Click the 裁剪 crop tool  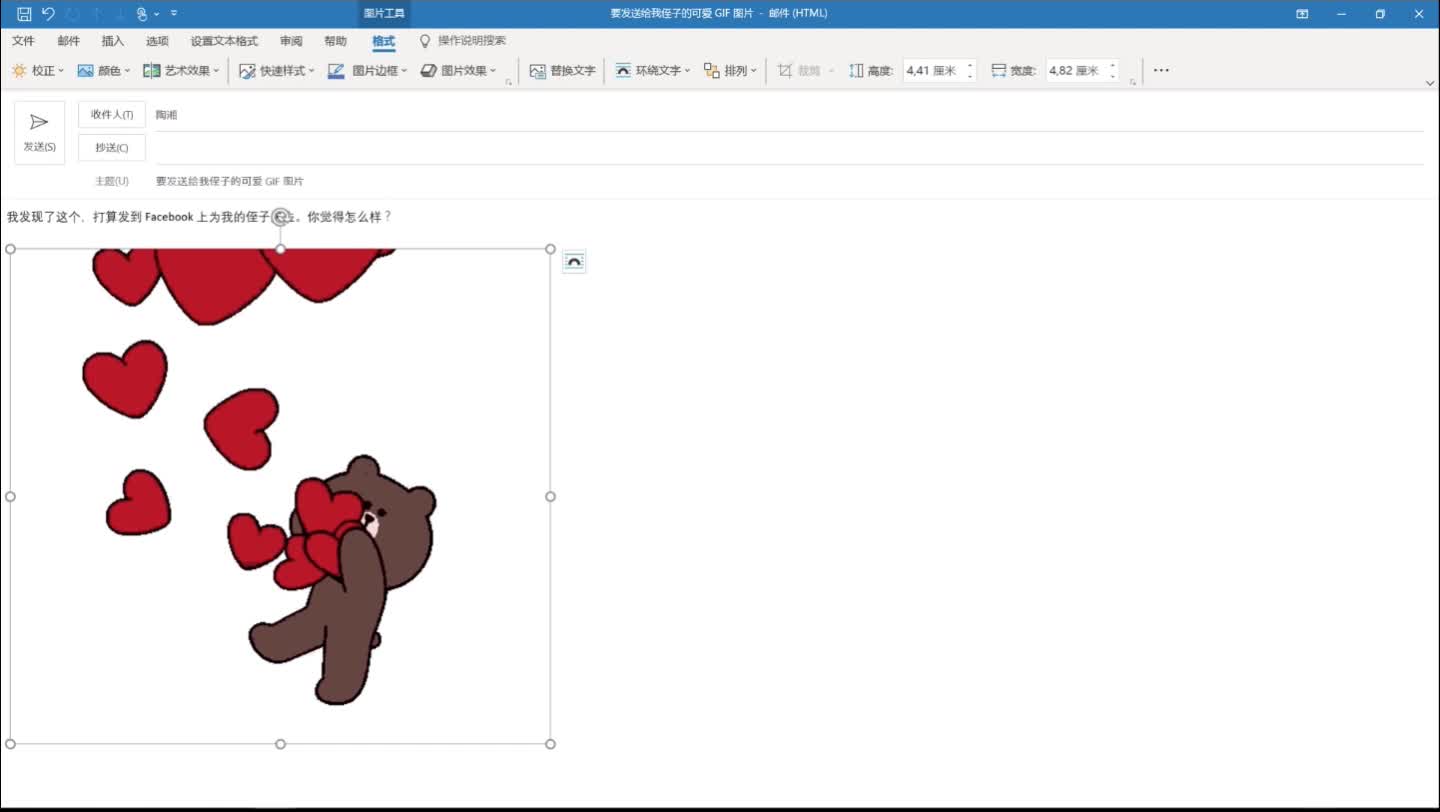805,71
